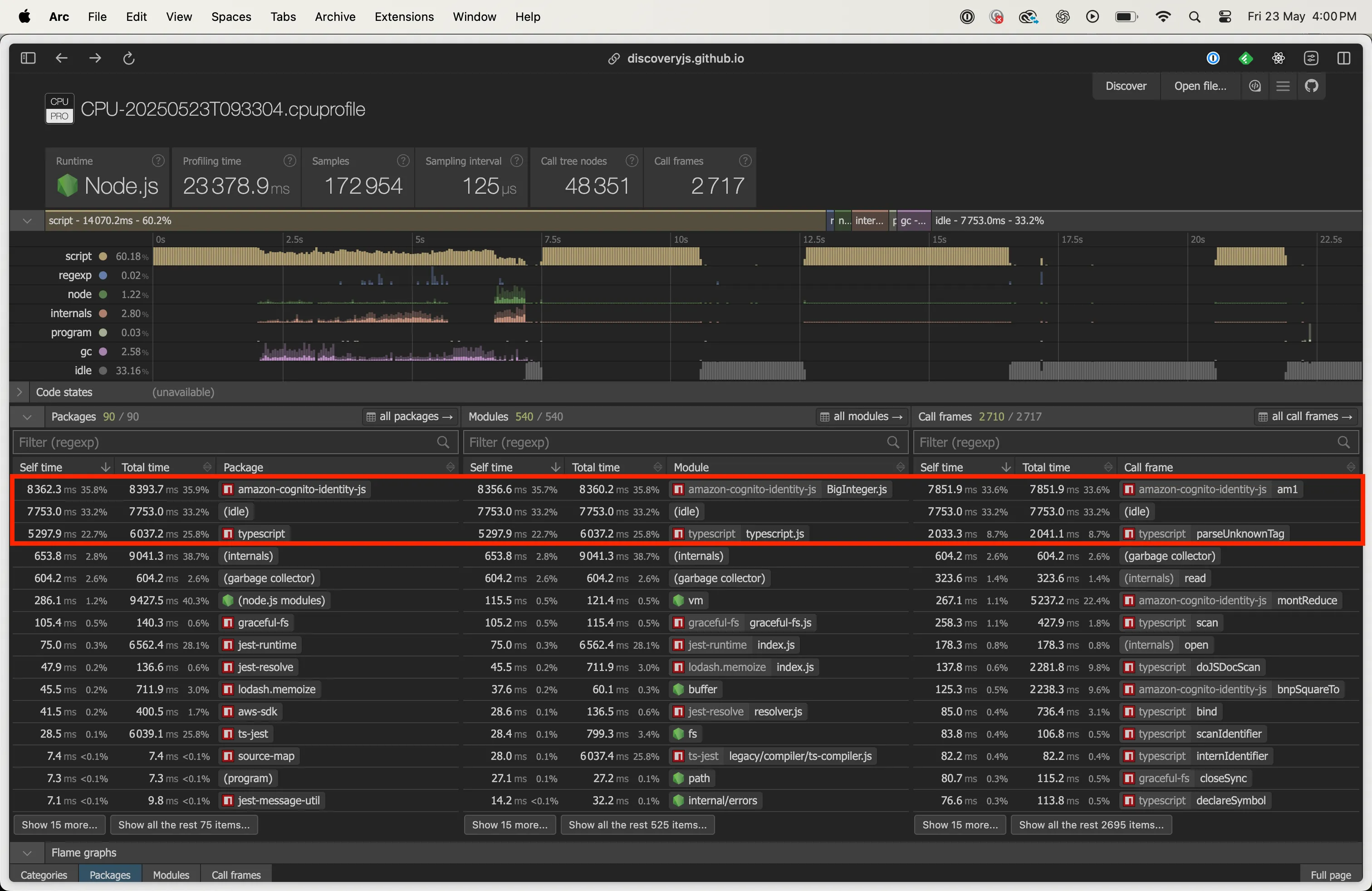Copy link via the URL bar link icon
Image resolution: width=1372 pixels, height=891 pixels.
(x=614, y=59)
